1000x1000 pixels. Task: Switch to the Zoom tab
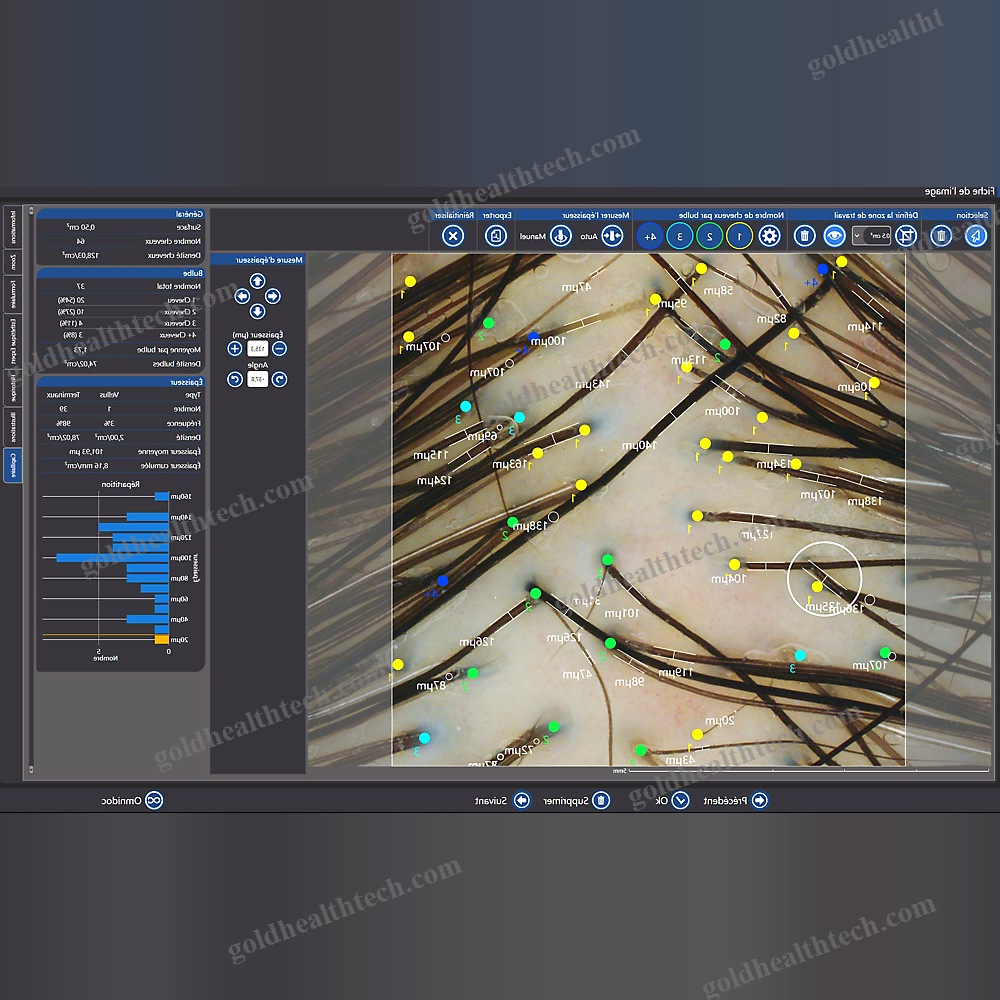[13, 262]
